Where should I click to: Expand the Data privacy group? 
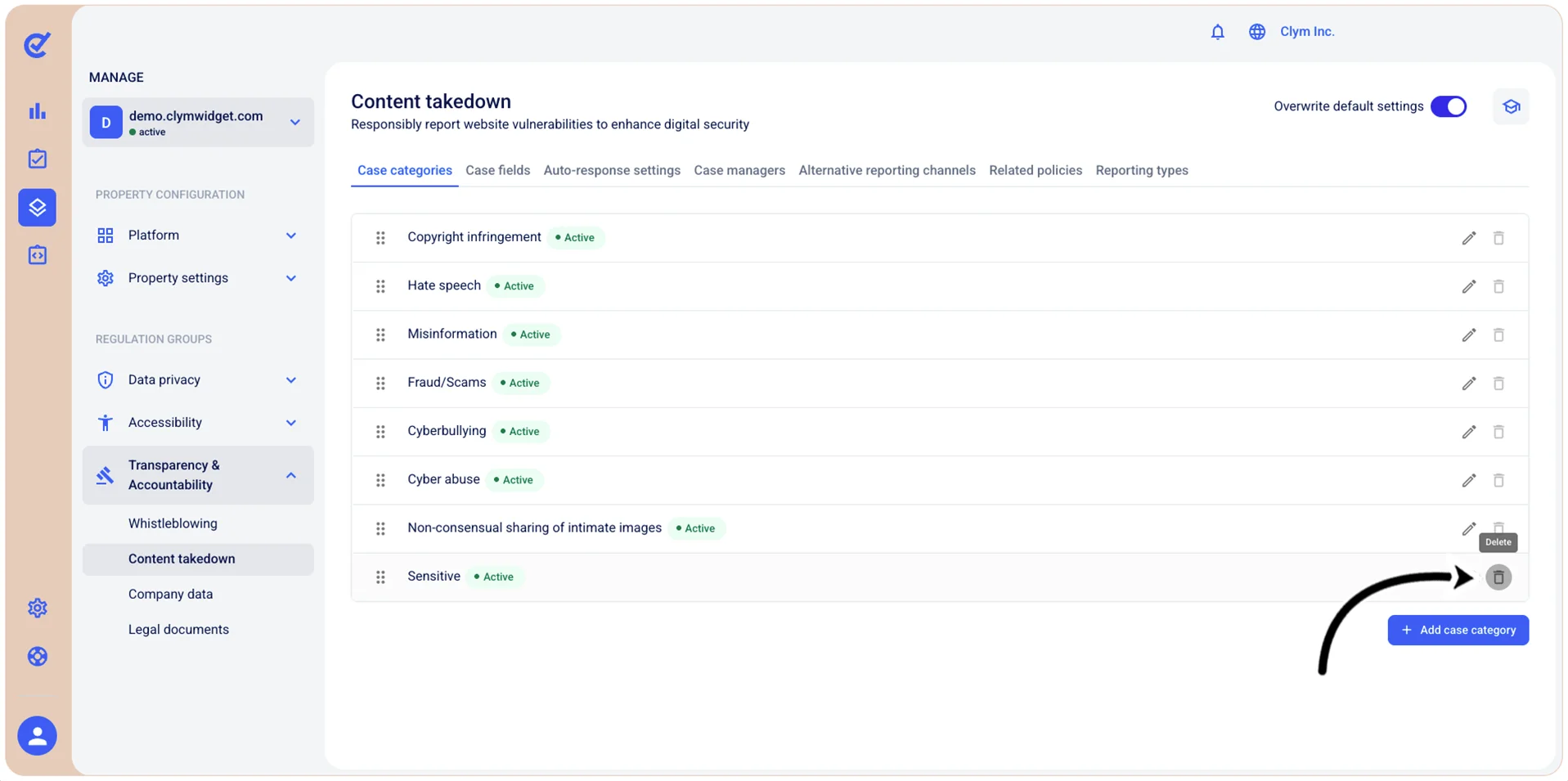[x=198, y=380]
